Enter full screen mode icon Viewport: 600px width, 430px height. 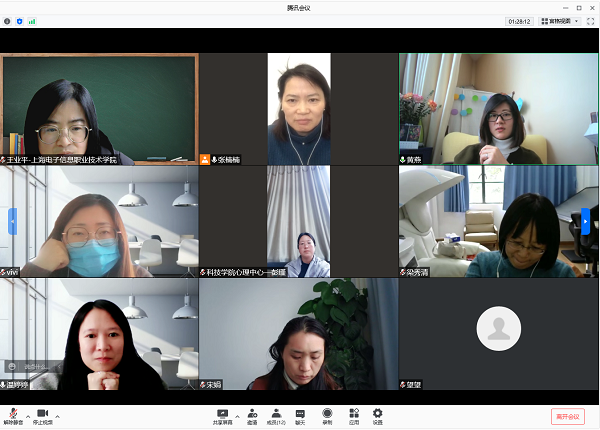click(x=590, y=20)
